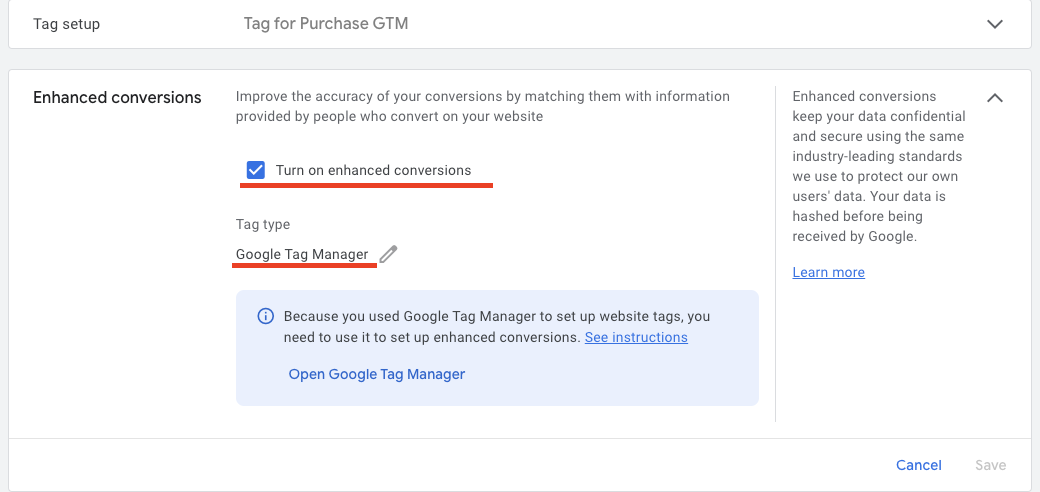1040x492 pixels.
Task: Click the Save button
Action: [x=990, y=465]
